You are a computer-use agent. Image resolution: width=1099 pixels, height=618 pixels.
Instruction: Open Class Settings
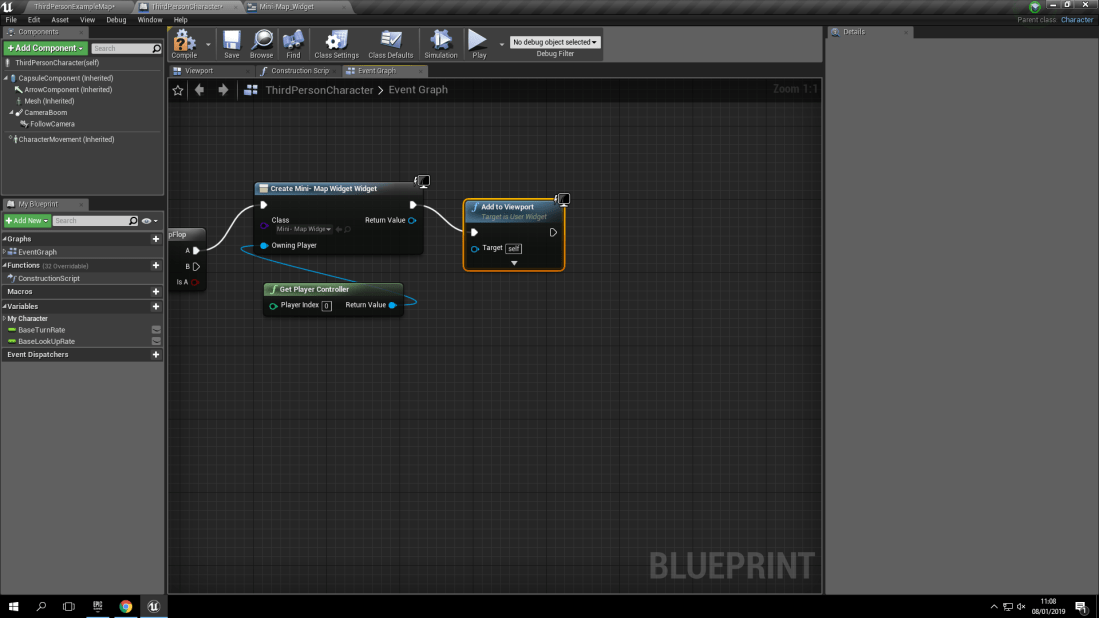[335, 43]
